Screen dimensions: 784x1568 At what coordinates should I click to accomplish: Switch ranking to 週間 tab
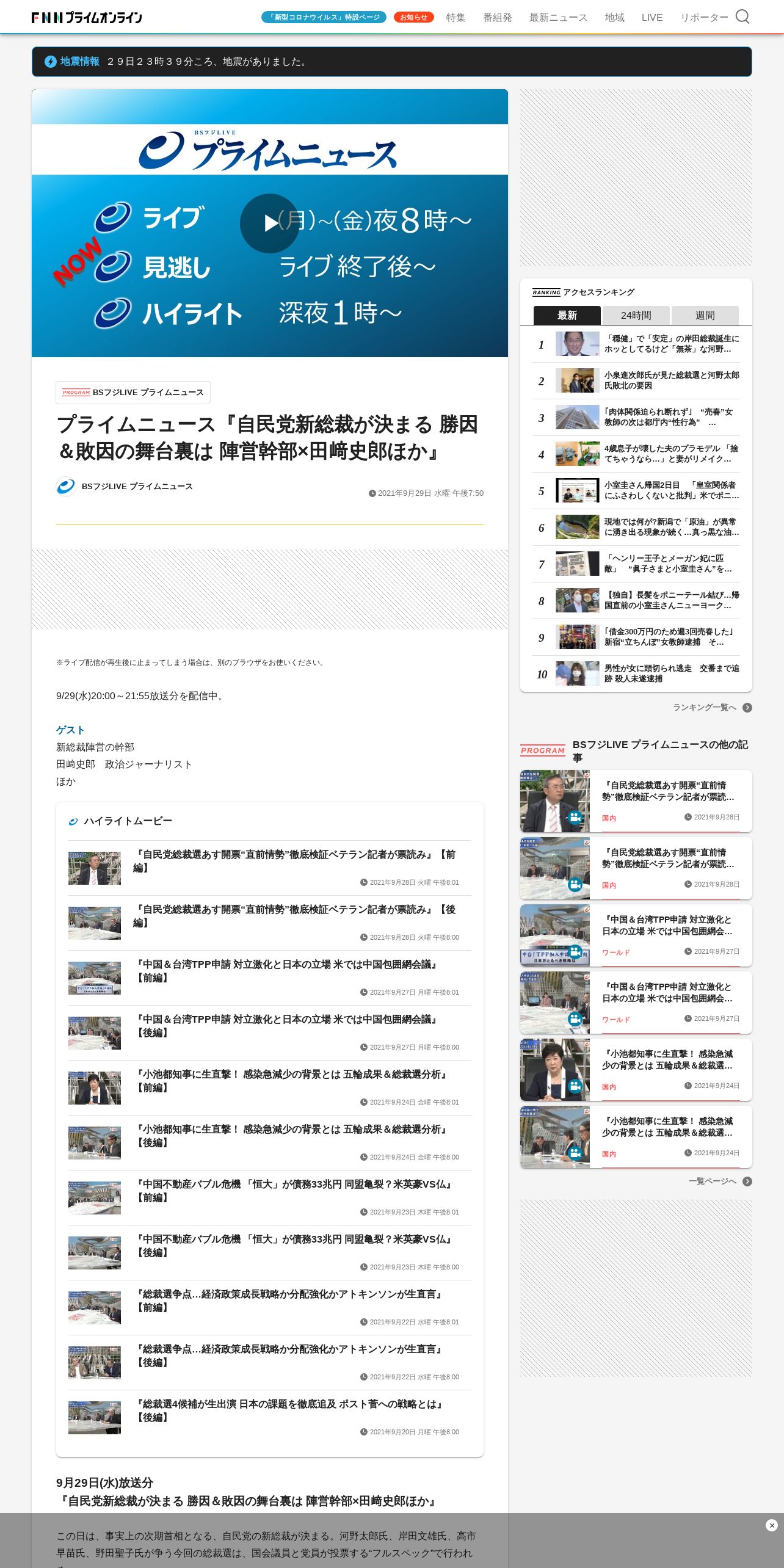[x=705, y=315]
